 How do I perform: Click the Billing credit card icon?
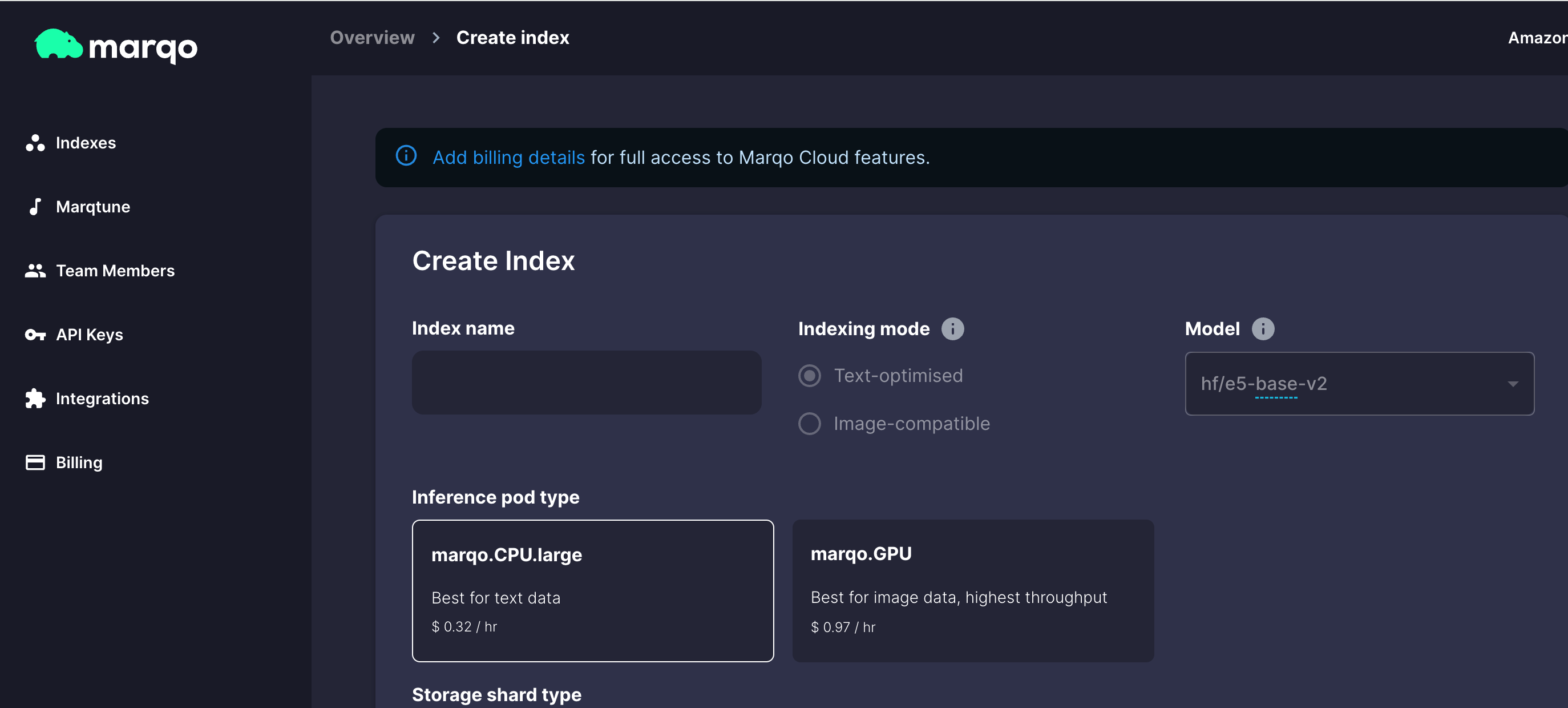tap(35, 462)
